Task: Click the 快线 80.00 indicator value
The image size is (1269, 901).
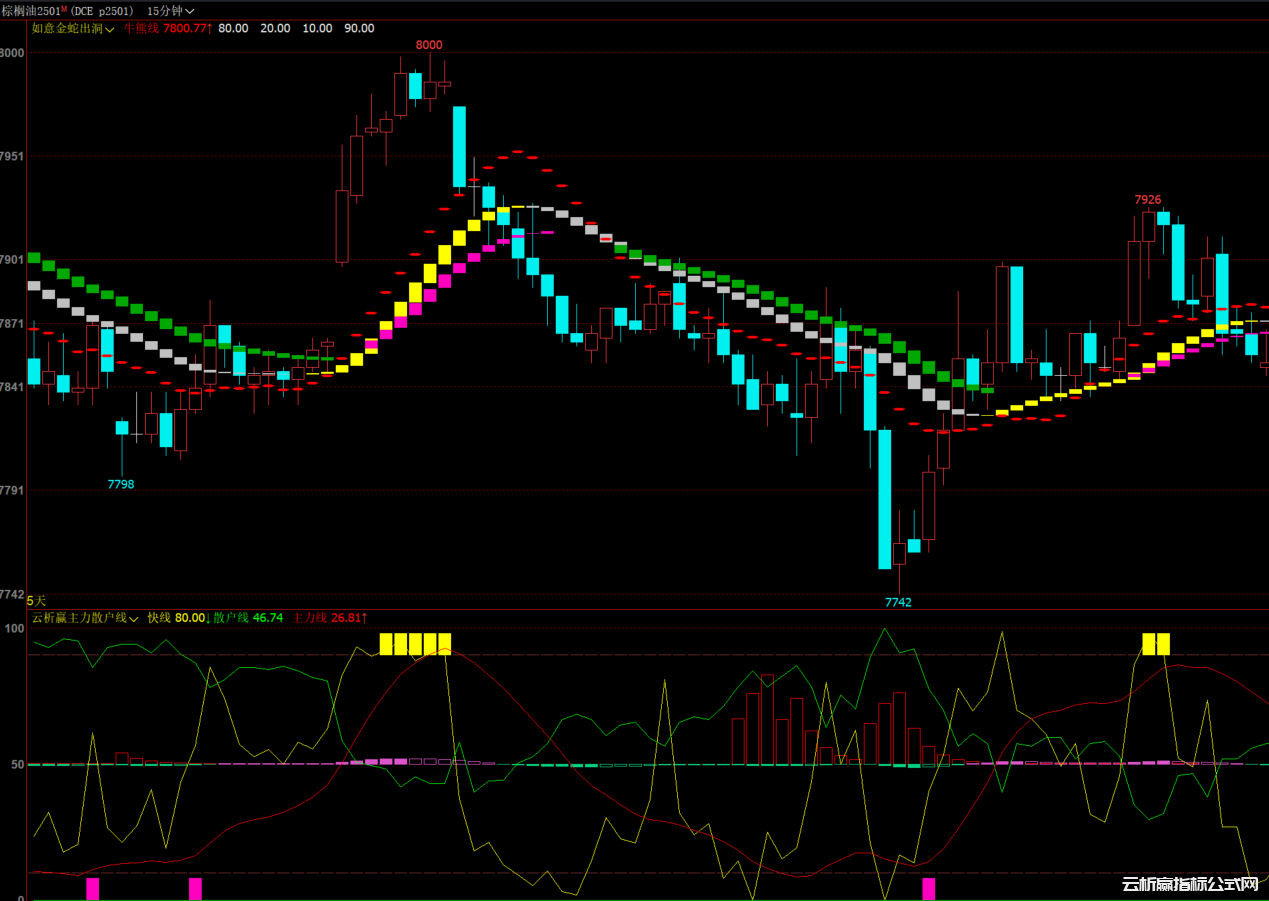Action: (178, 618)
